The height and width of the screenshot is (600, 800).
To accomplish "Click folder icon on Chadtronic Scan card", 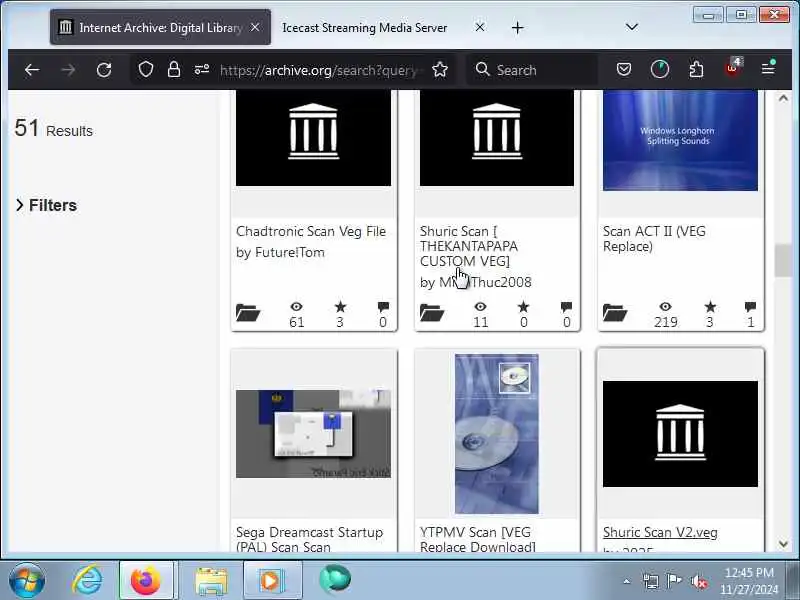I will pos(248,312).
